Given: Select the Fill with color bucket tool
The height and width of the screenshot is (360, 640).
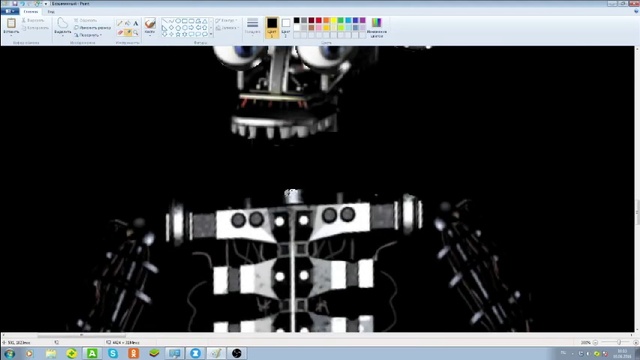Looking at the screenshot, I should click(x=128, y=24).
